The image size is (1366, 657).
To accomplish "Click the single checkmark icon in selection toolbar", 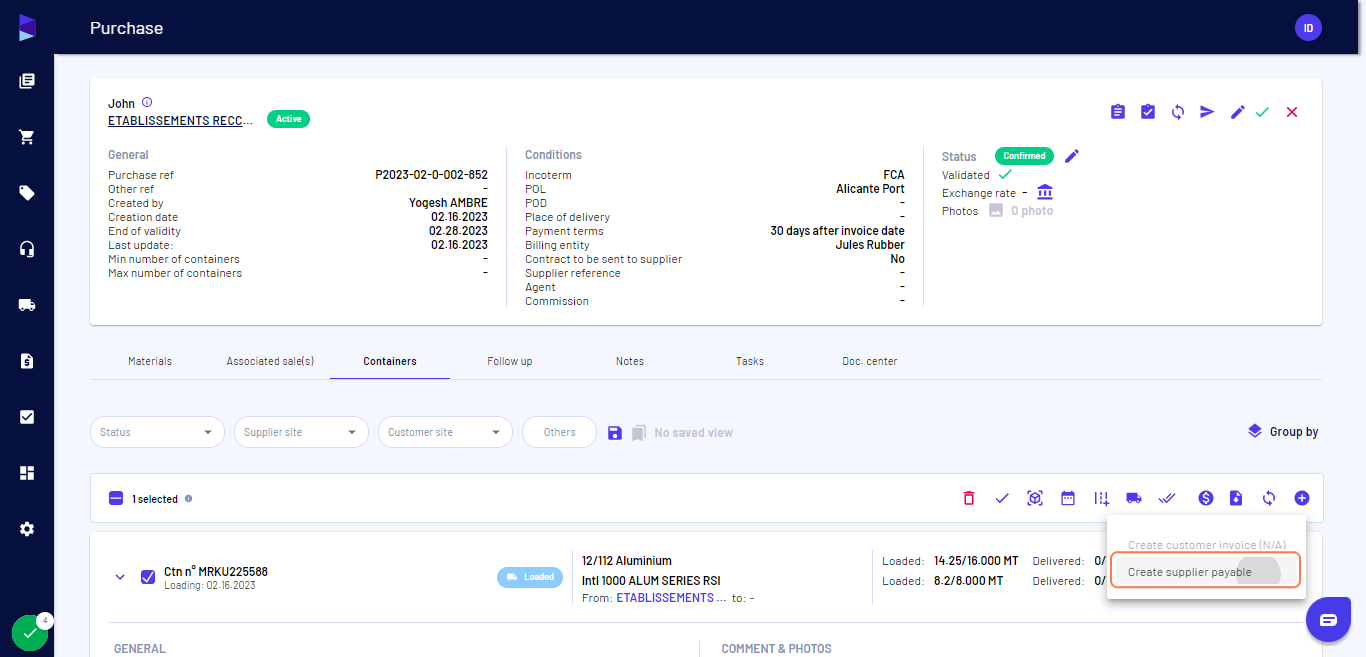I will coord(1002,498).
